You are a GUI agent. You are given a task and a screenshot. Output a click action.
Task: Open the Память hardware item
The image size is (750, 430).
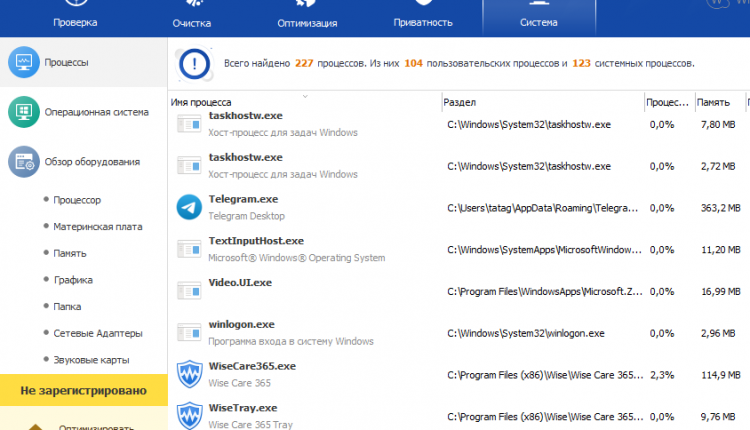70,254
